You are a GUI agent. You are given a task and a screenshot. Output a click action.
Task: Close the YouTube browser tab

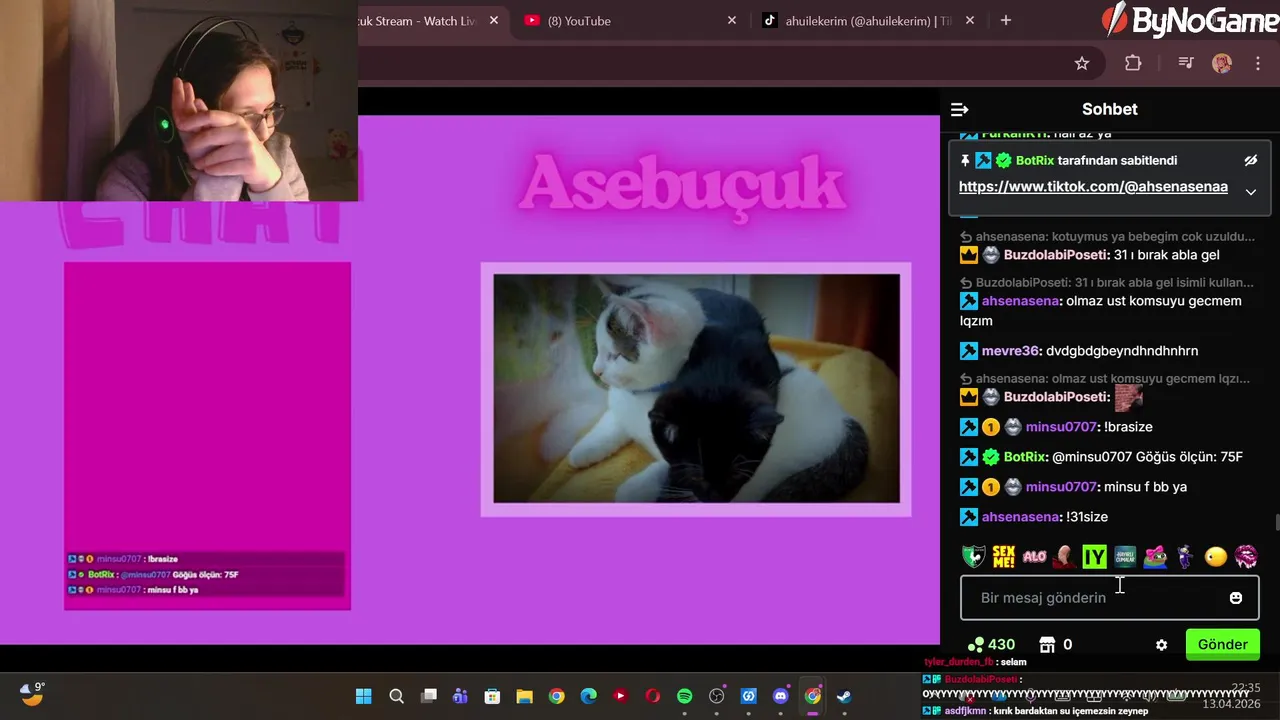click(x=732, y=20)
